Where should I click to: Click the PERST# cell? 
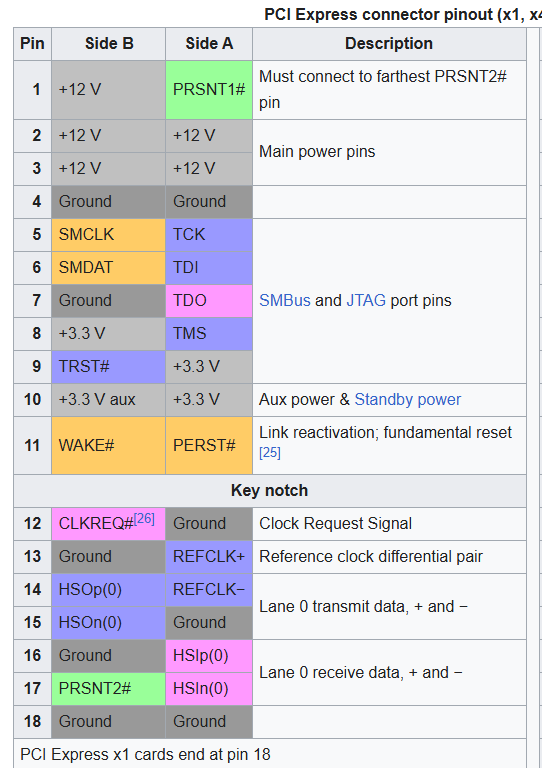[x=209, y=445]
